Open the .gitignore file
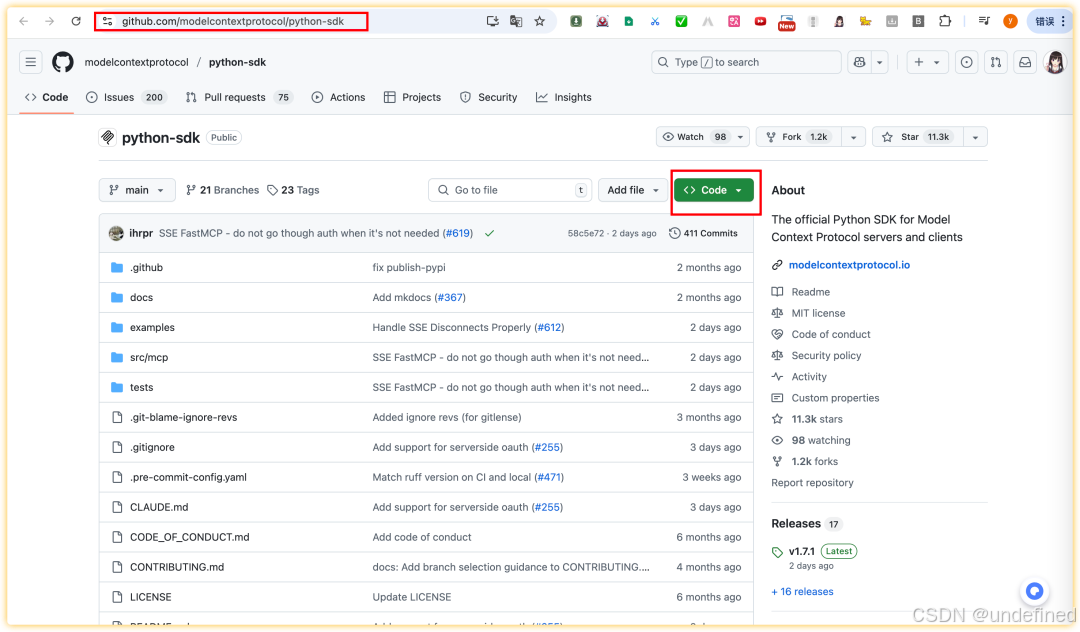Viewport: 1080px width, 632px height. (152, 447)
